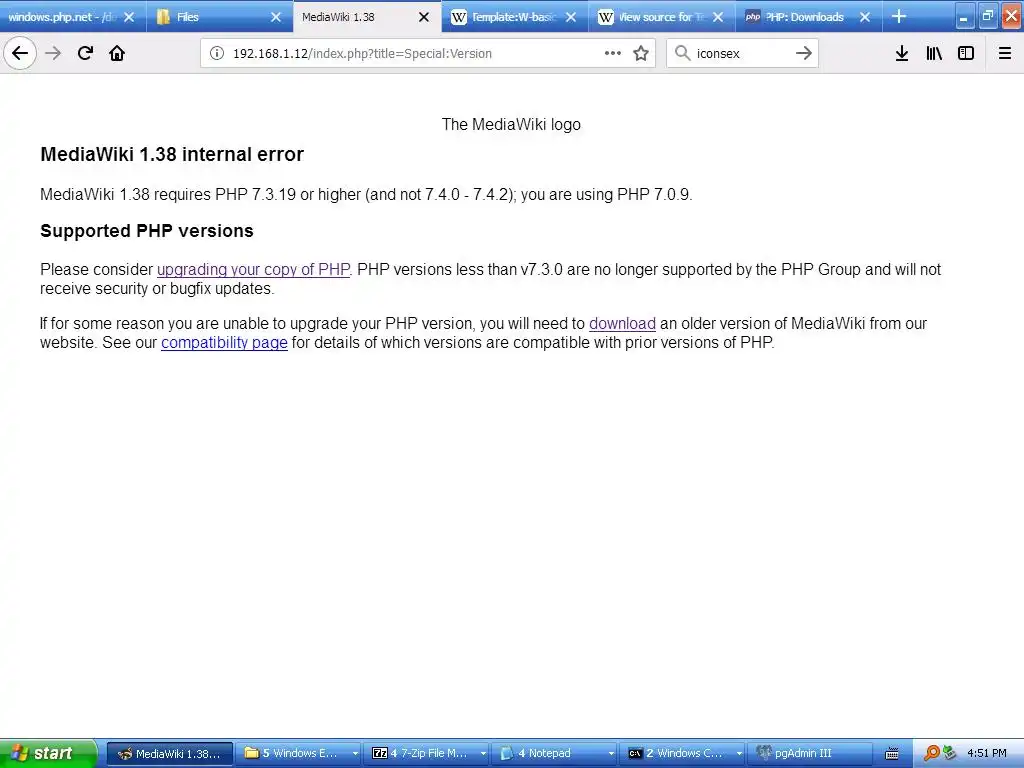
Task: Submit the iconsex search with arrow
Action: pyautogui.click(x=804, y=53)
